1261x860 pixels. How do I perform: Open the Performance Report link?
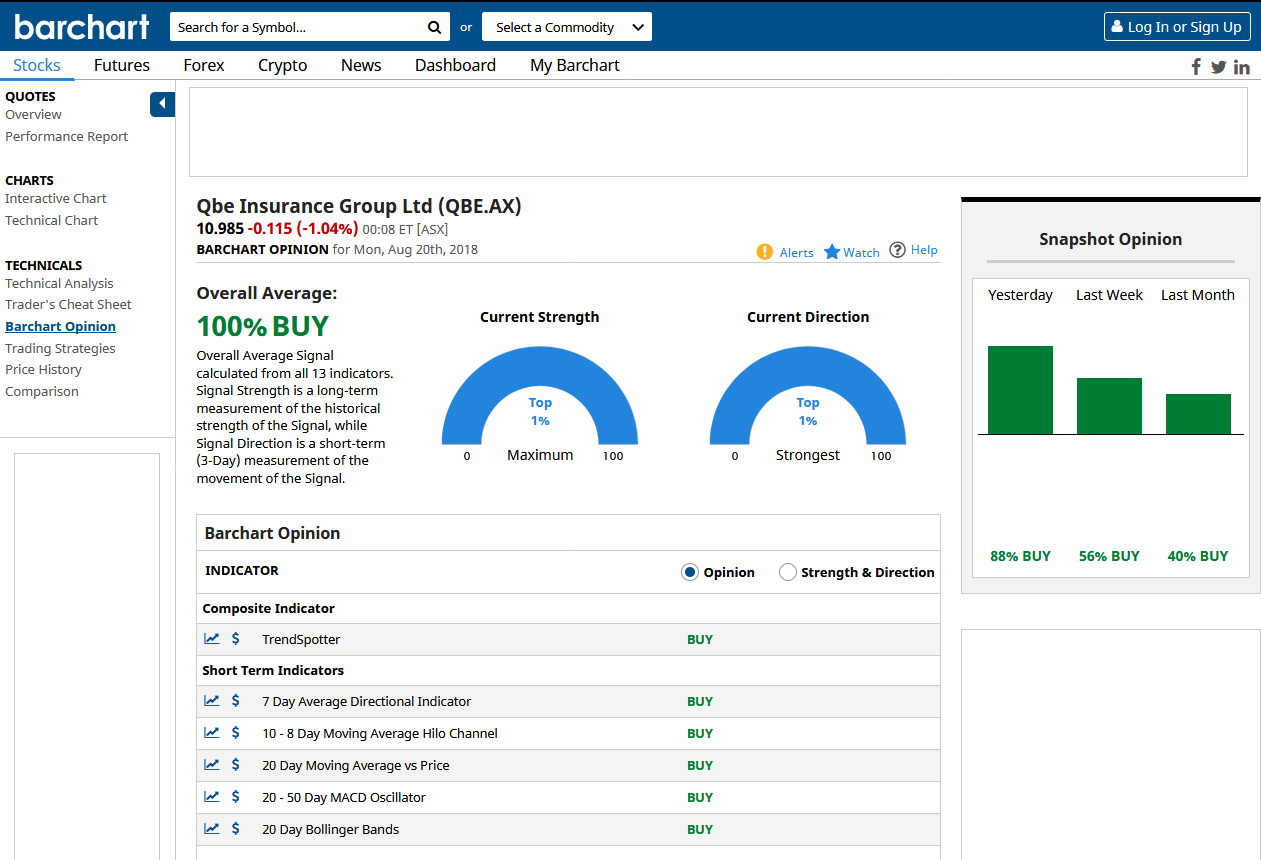[67, 136]
